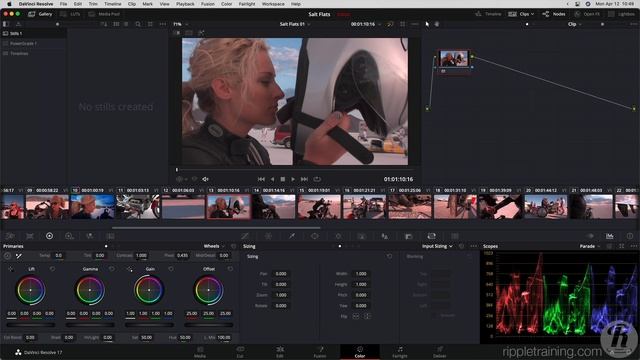The image size is (640, 360).
Task: Open the Power Window palette
Action: pyautogui.click(x=315, y=236)
